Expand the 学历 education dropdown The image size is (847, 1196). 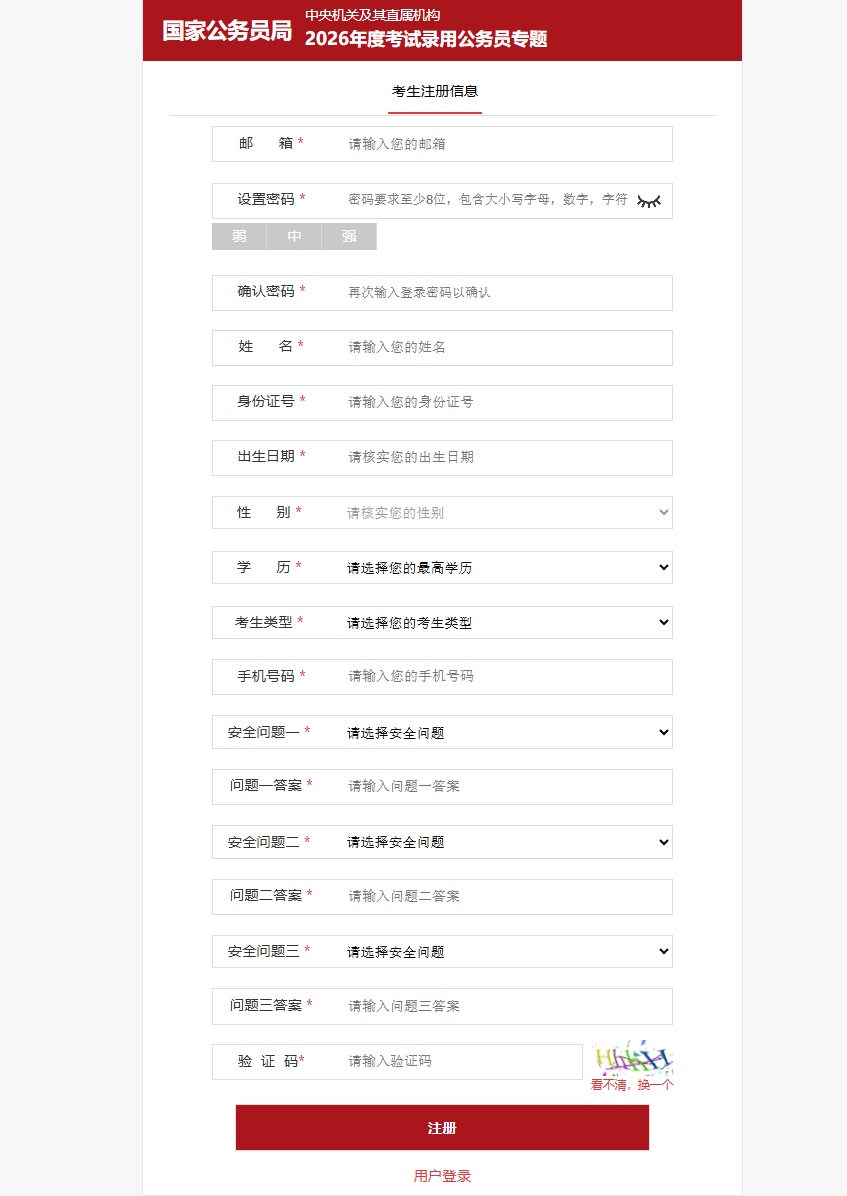(505, 568)
